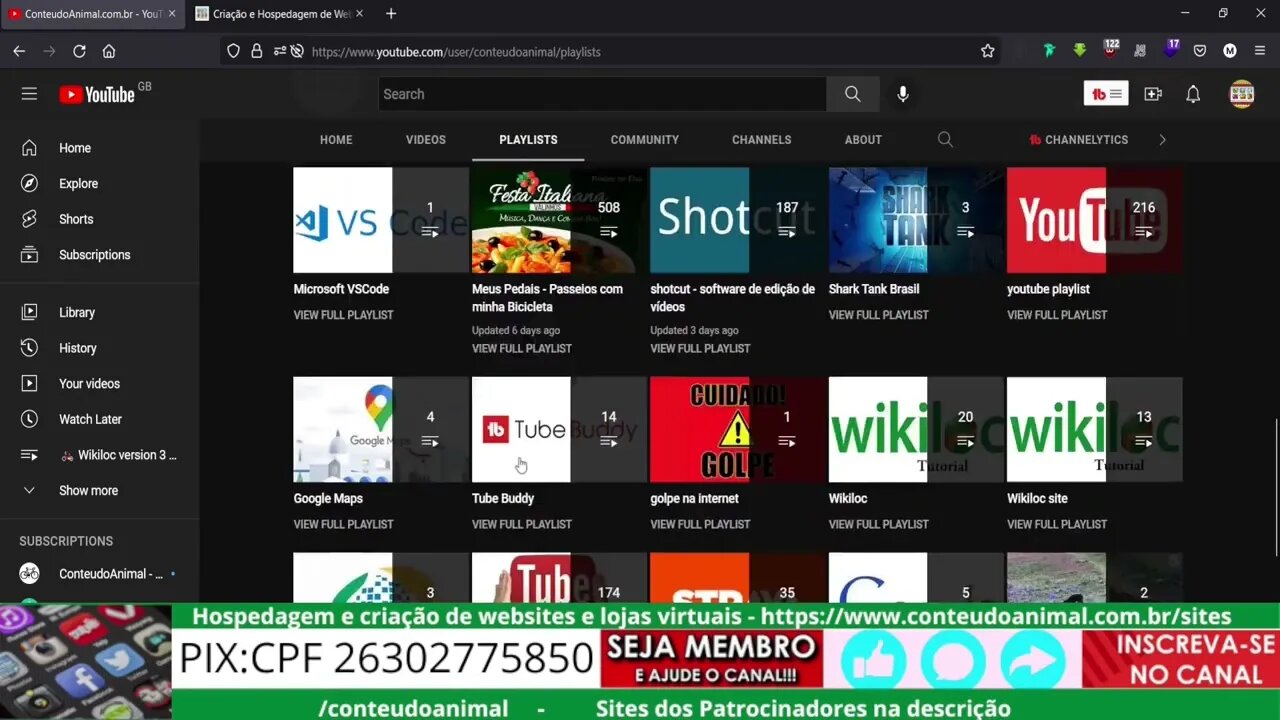Show site security padlock info
The height and width of the screenshot is (720, 1280).
pyautogui.click(x=256, y=51)
